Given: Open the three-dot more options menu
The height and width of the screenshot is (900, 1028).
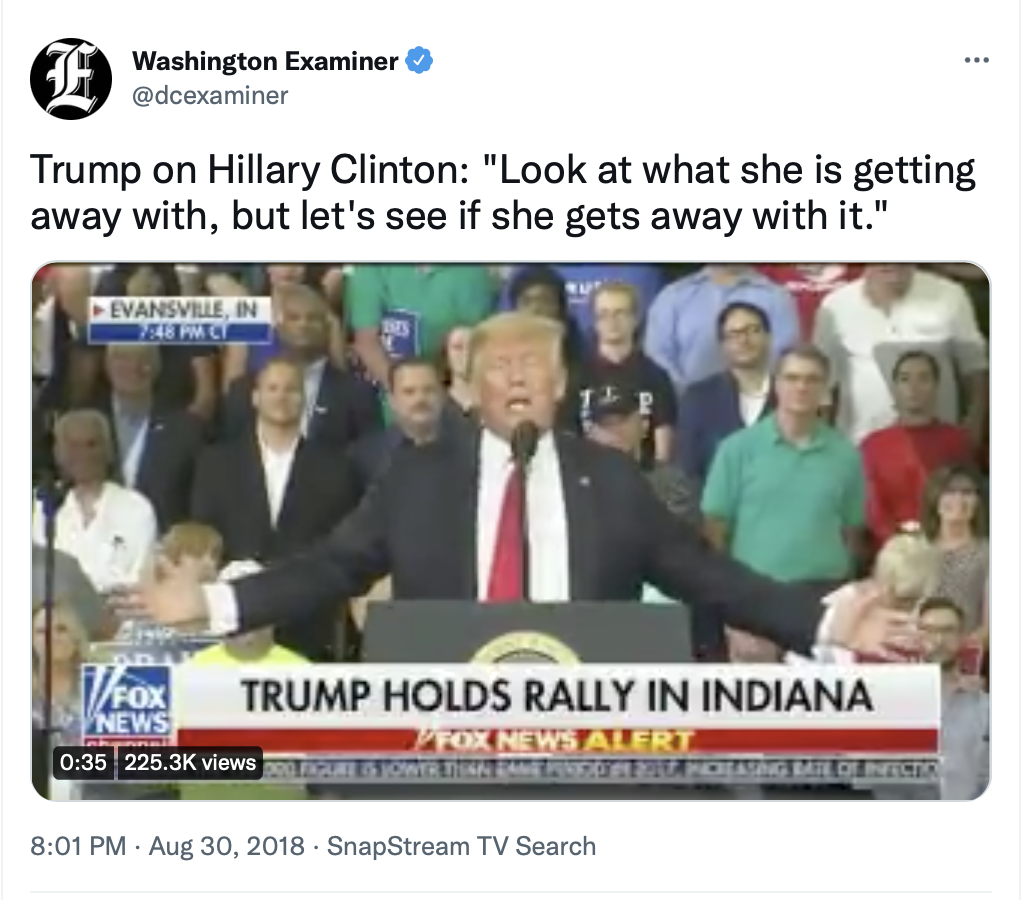Looking at the screenshot, I should point(976,60).
